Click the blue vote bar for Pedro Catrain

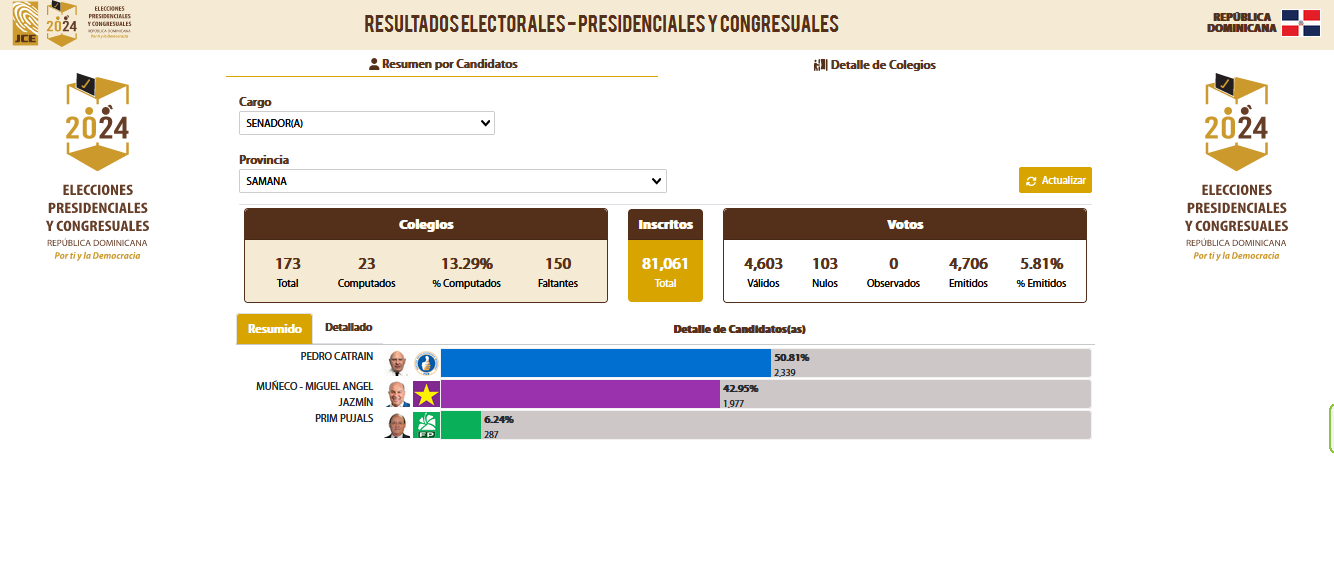click(x=606, y=363)
